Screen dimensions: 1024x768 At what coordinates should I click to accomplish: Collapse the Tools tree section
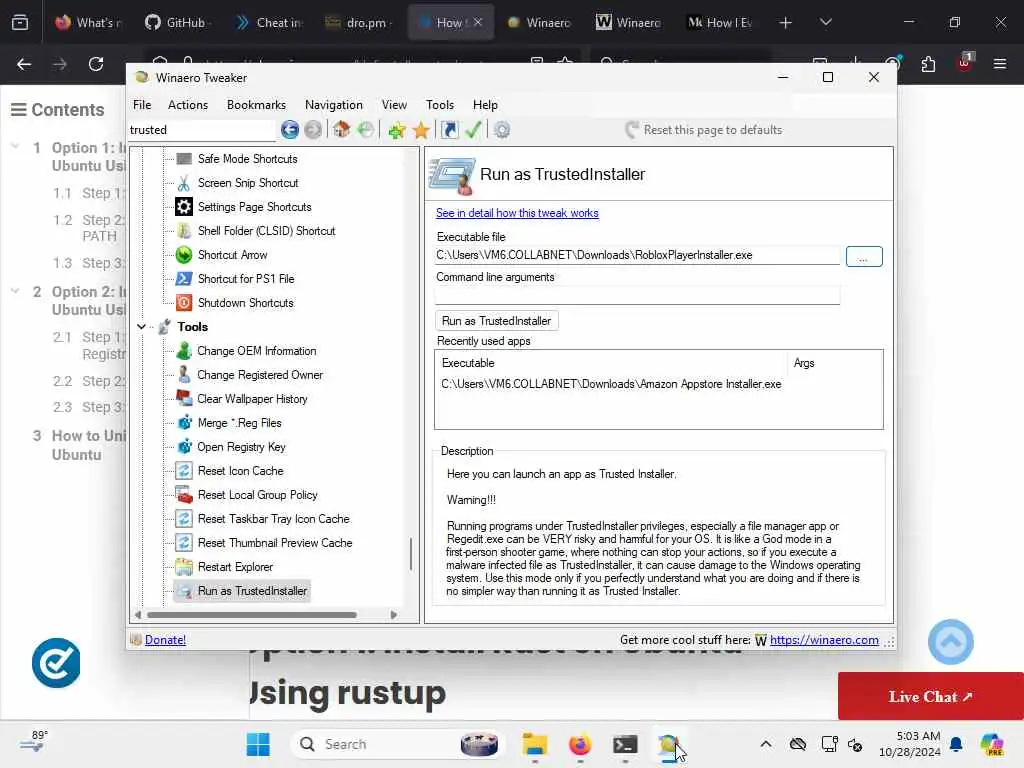click(x=141, y=327)
